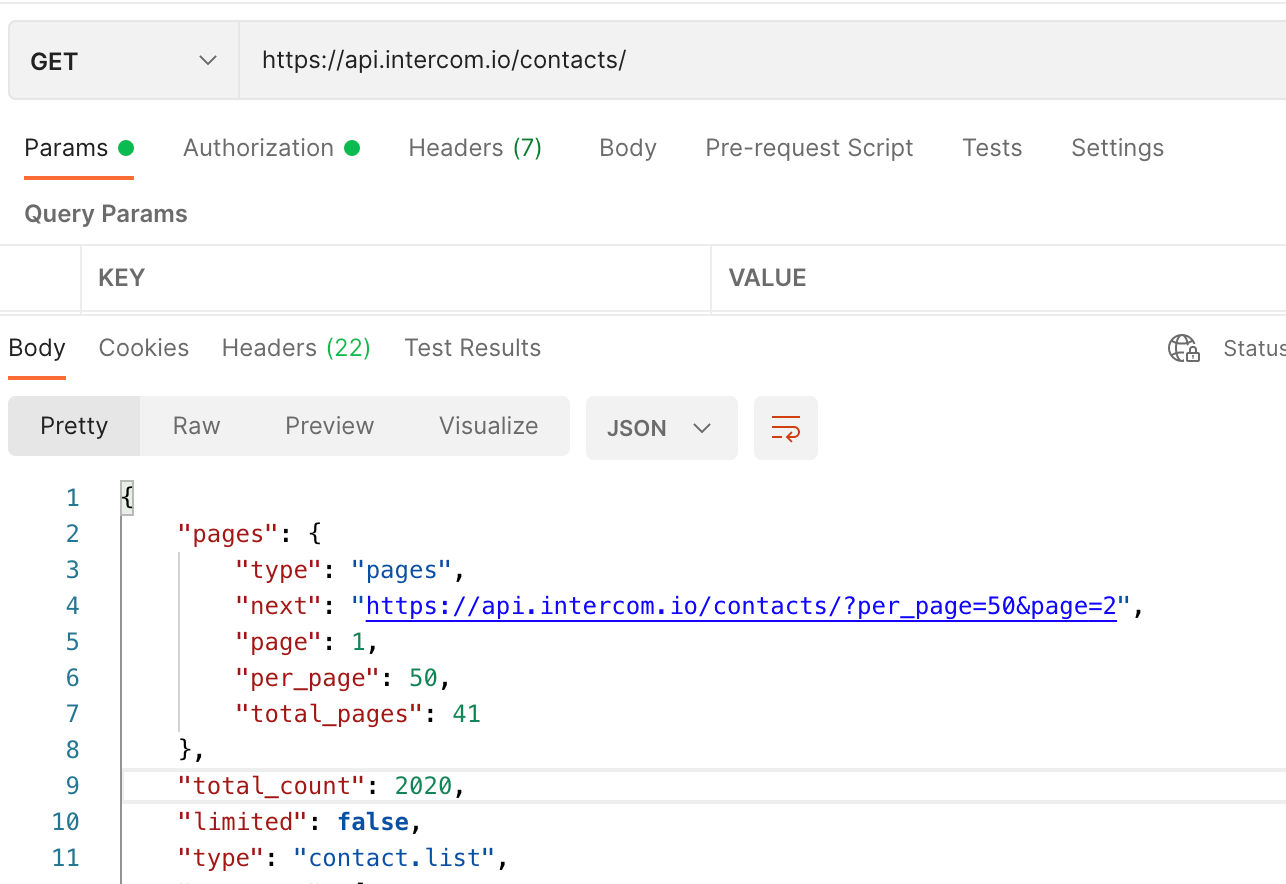
Task: Click the Query Params heading
Action: click(x=106, y=214)
